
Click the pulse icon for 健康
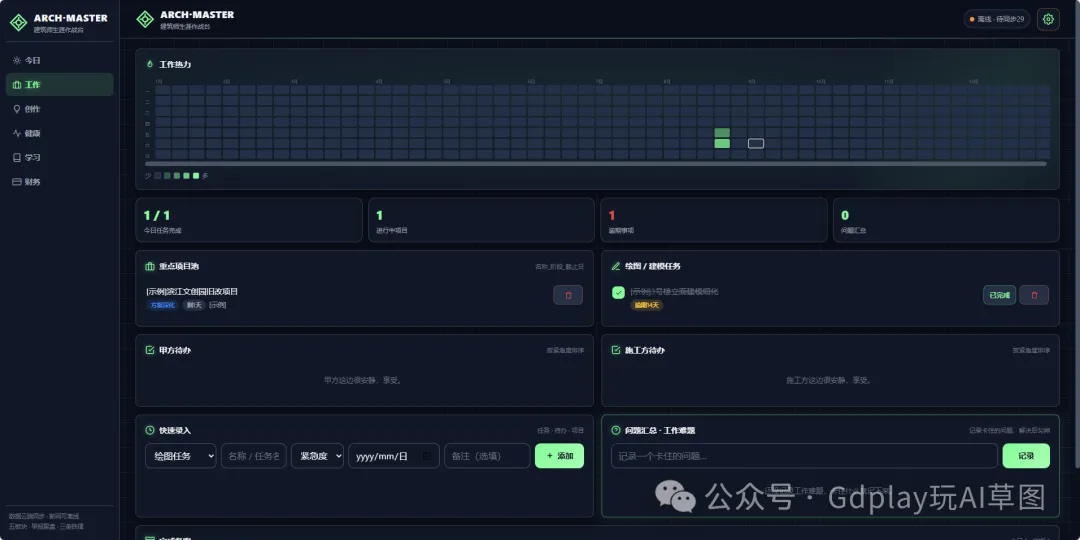[17, 133]
